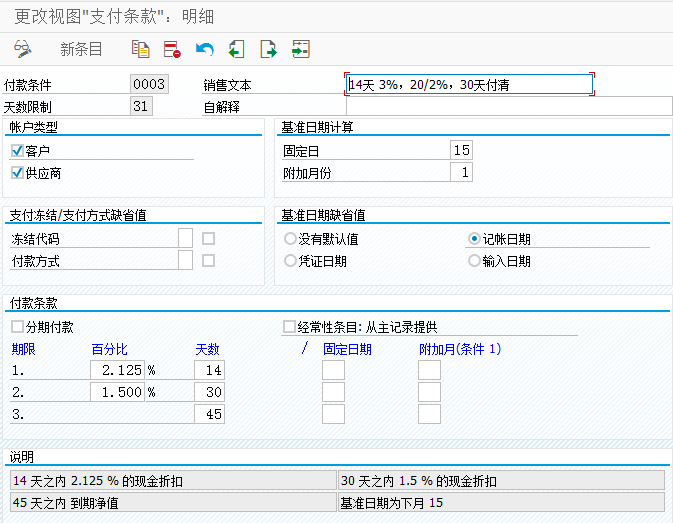
Task: Click the 附加月份 input field
Action: [x=461, y=172]
